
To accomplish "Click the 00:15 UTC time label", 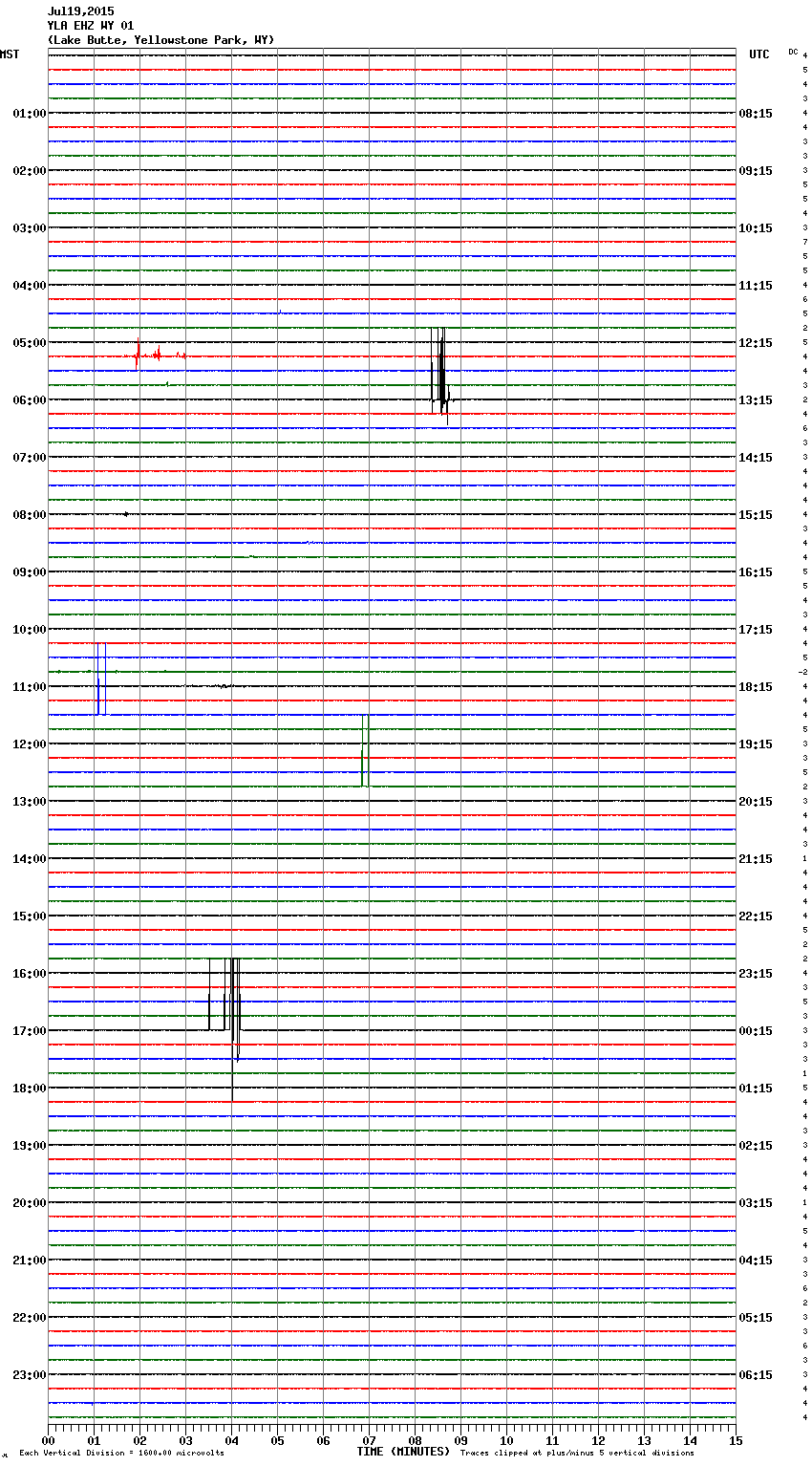I will pyautogui.click(x=756, y=1030).
